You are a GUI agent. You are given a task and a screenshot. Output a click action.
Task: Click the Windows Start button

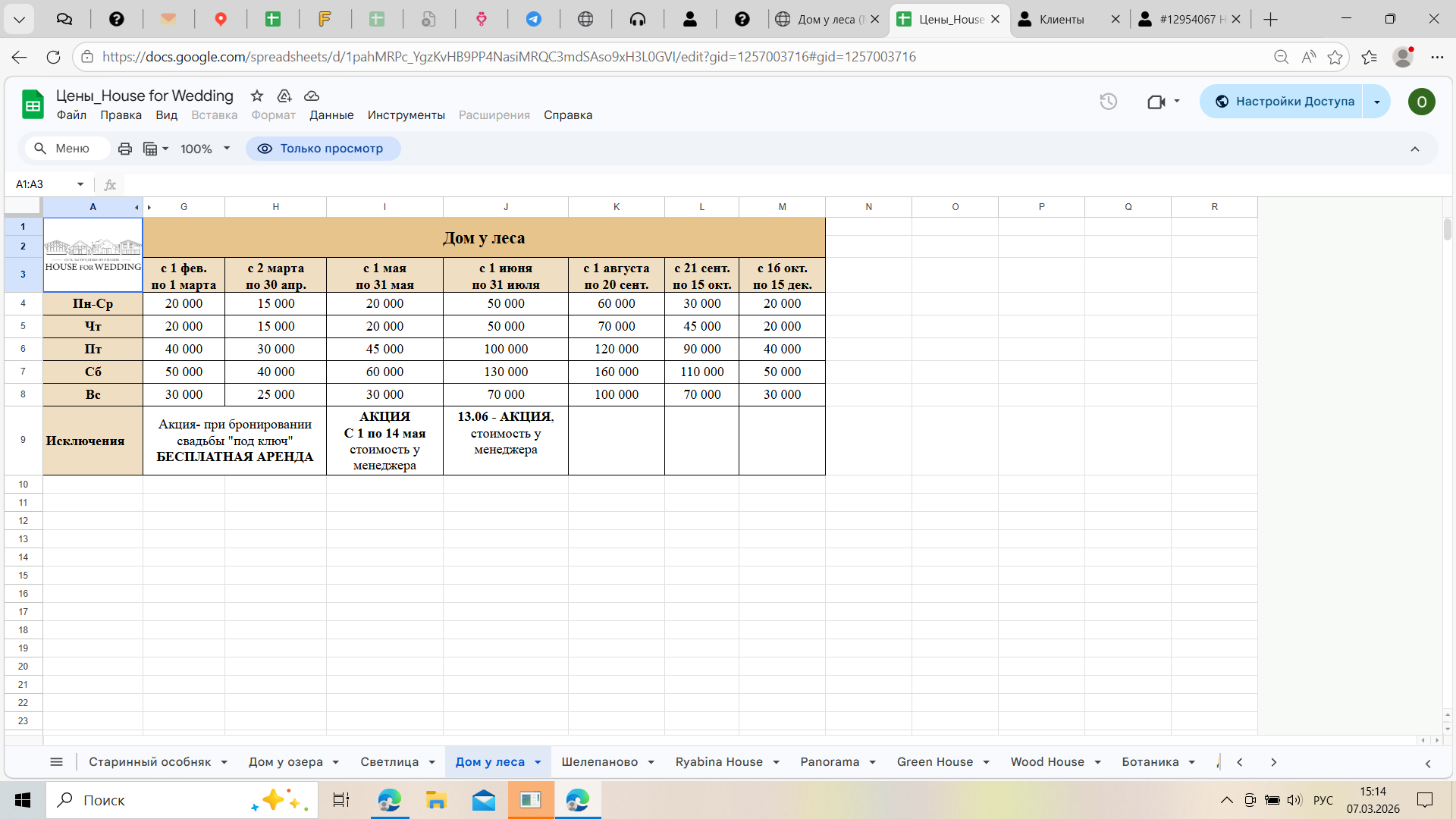(x=23, y=800)
